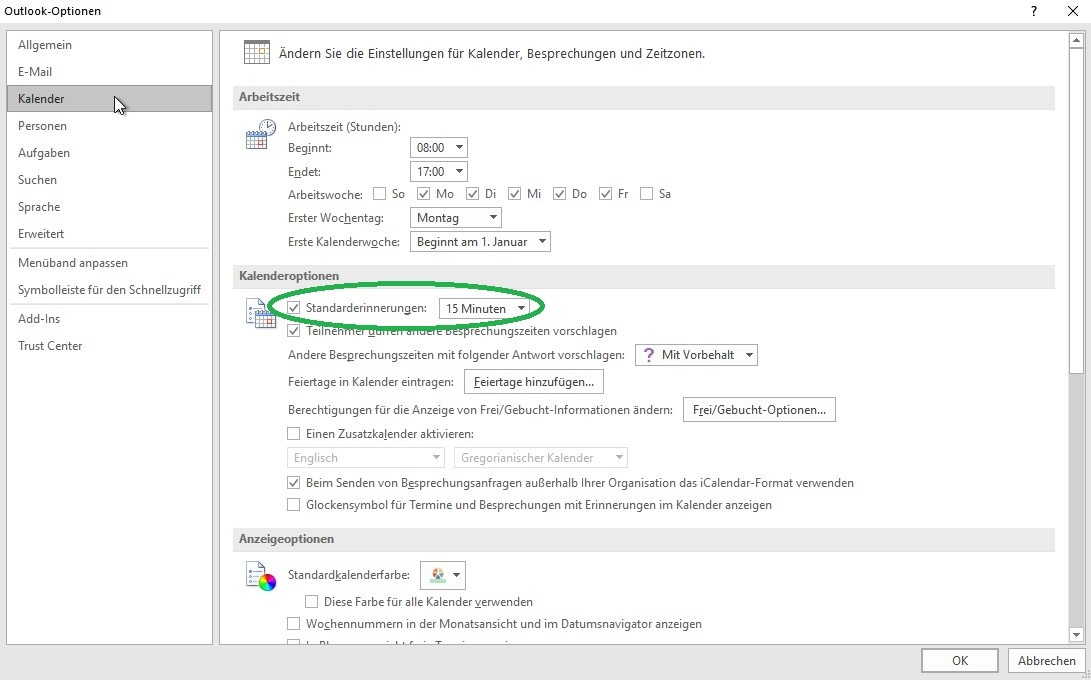This screenshot has width=1091, height=680.
Task: Enable the Glockensymbol für Termine checkbox
Action: [294, 505]
